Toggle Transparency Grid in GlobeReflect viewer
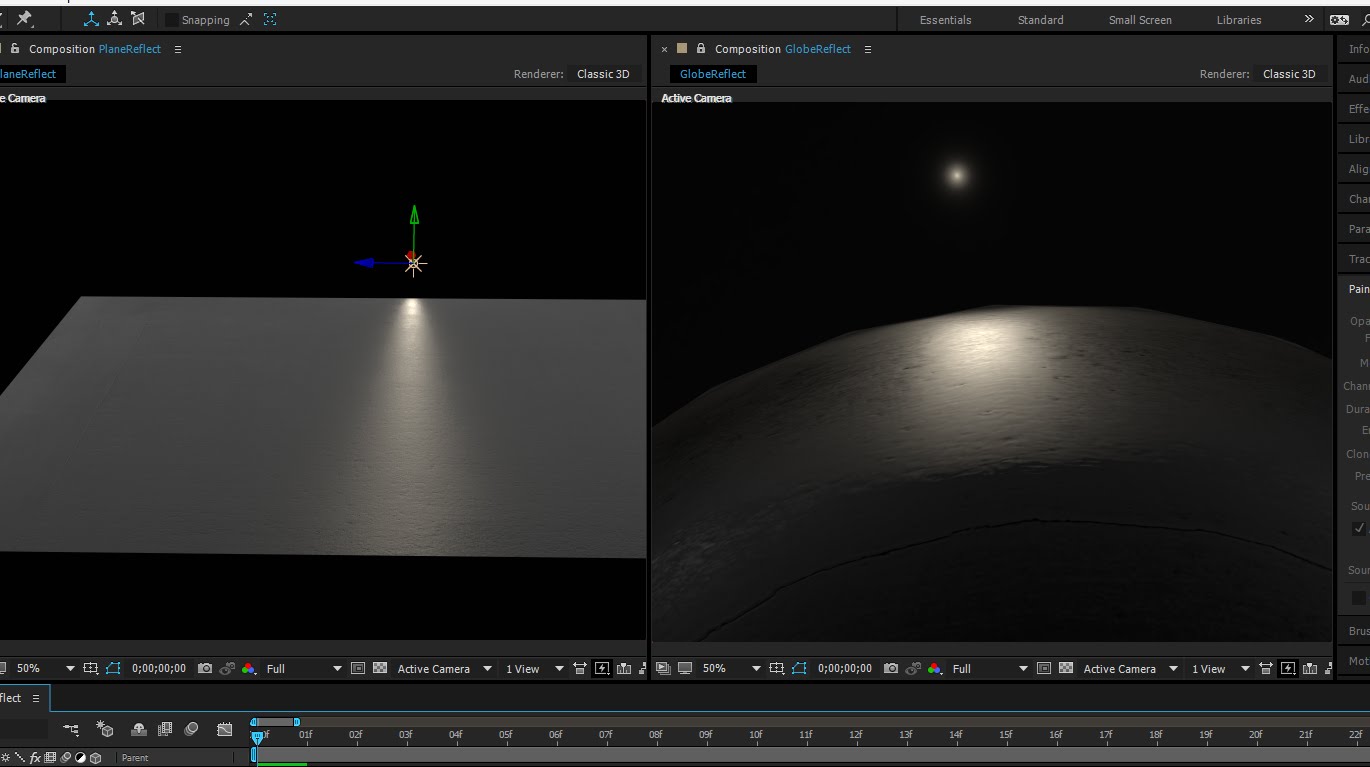Viewport: 1370px width, 767px height. click(1066, 668)
